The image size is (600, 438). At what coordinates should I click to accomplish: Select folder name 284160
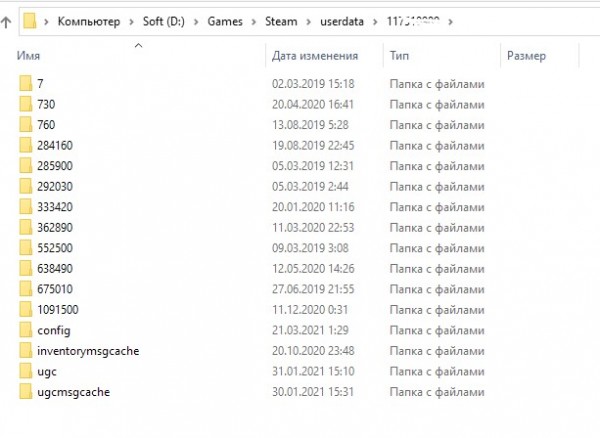click(x=55, y=145)
